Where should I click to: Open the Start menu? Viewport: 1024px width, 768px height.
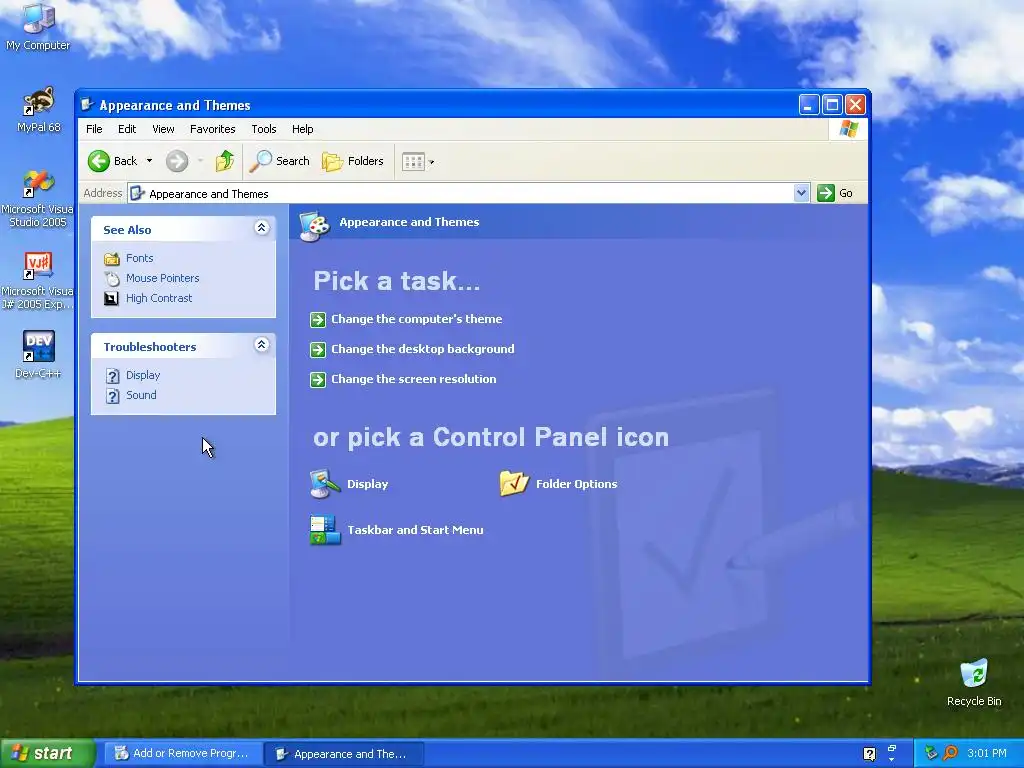47,753
